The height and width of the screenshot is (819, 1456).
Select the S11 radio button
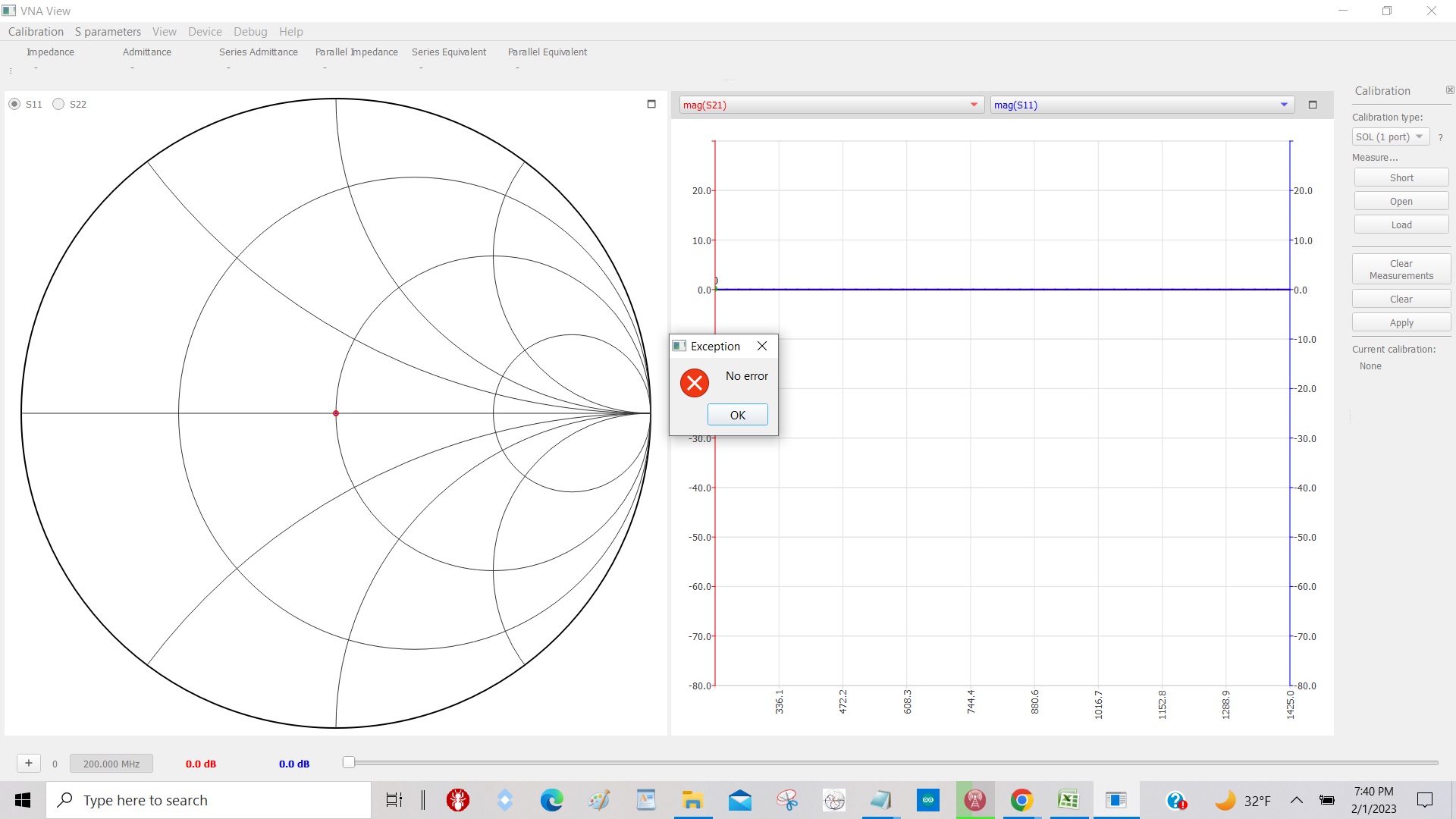click(x=14, y=104)
